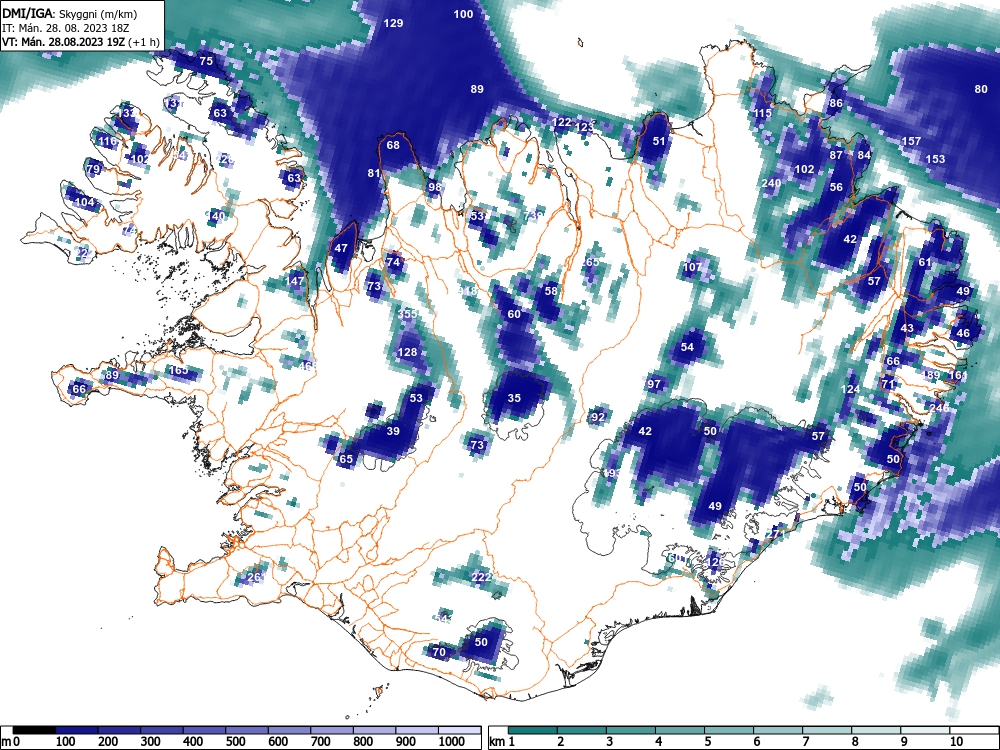Select the 'IT: Mán. 28. 08. 2023 18Z' line
This screenshot has height=750, width=1000.
[x=66, y=28]
